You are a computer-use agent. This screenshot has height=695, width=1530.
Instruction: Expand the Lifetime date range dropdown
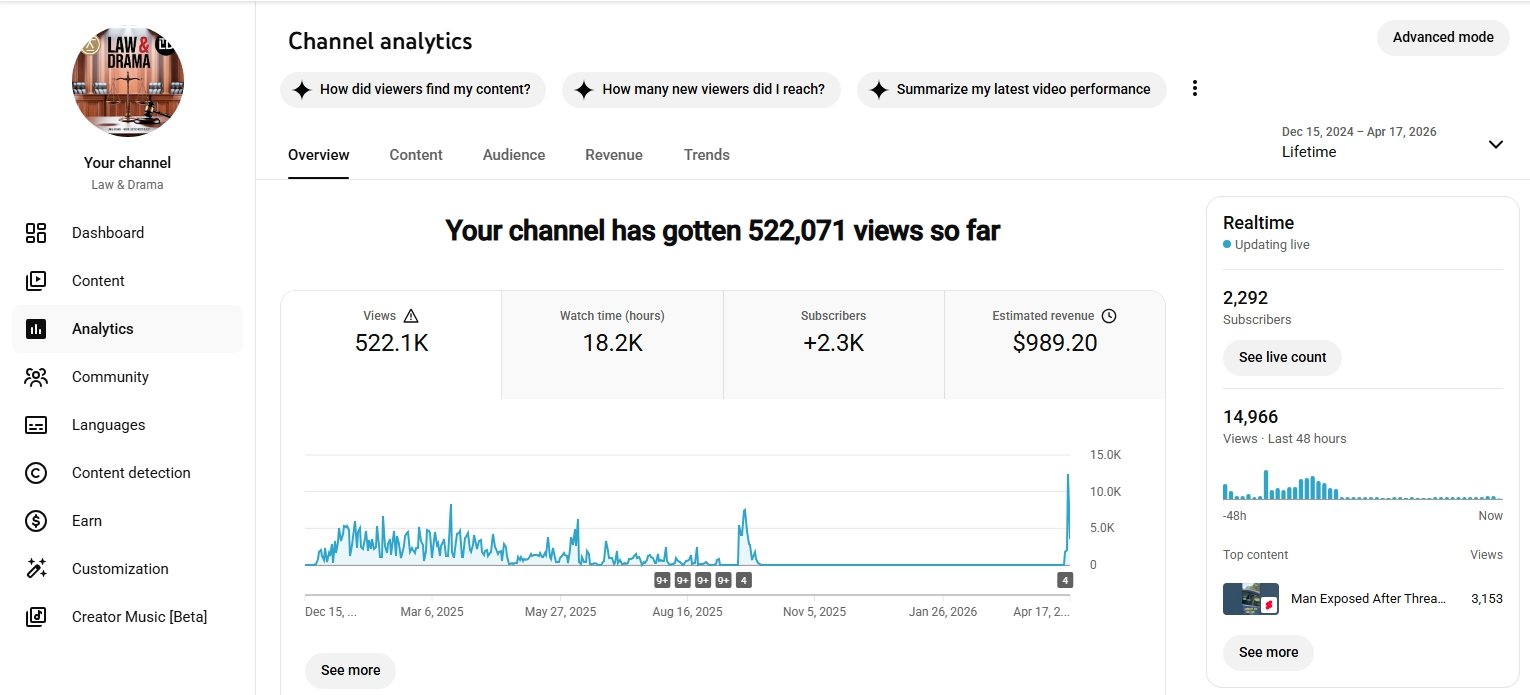1495,144
